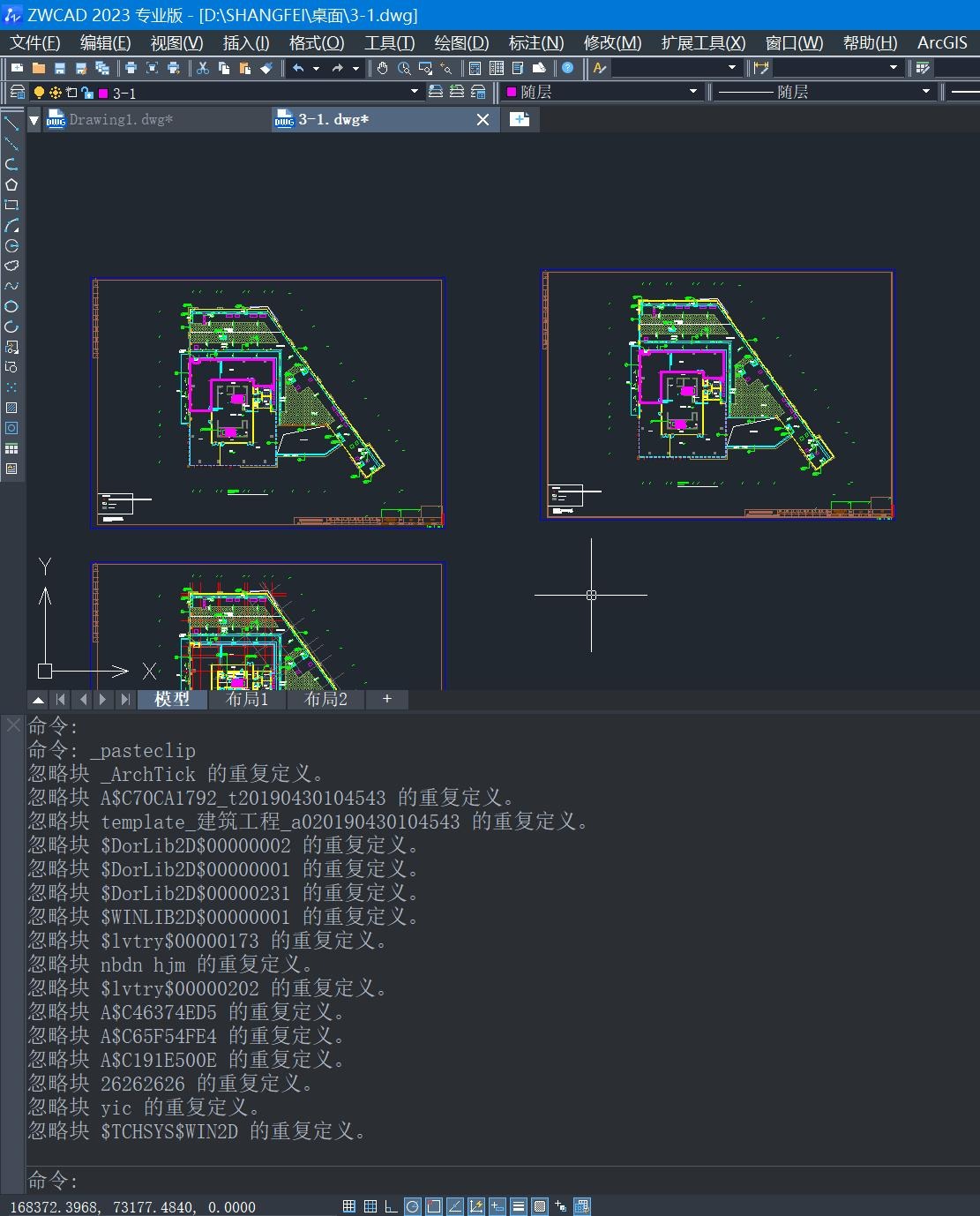This screenshot has width=980, height=1216.
Task: Toggle Polar tracking in status bar
Action: pyautogui.click(x=412, y=1206)
